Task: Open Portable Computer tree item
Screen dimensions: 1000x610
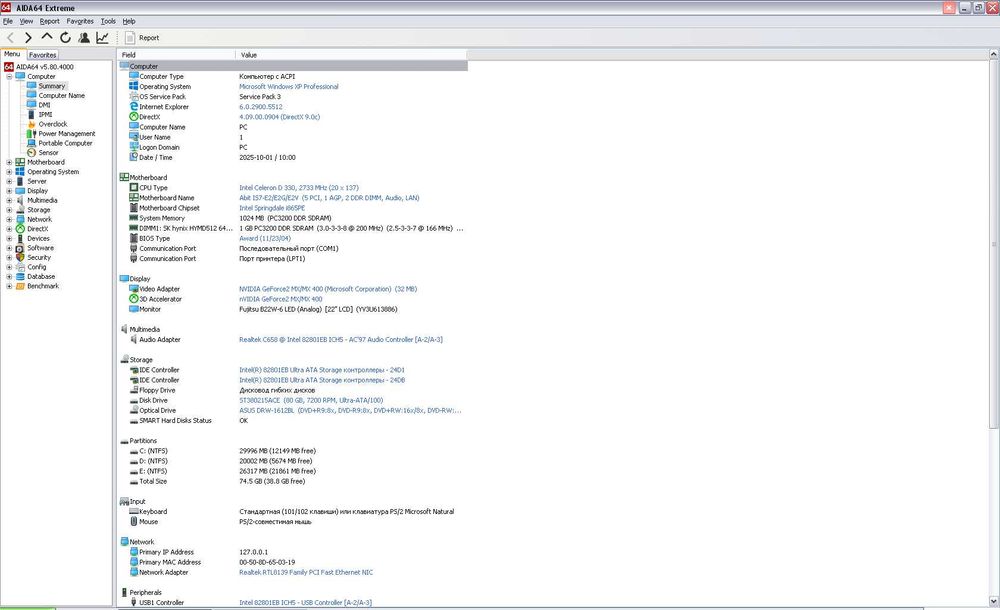Action: click(x=65, y=143)
